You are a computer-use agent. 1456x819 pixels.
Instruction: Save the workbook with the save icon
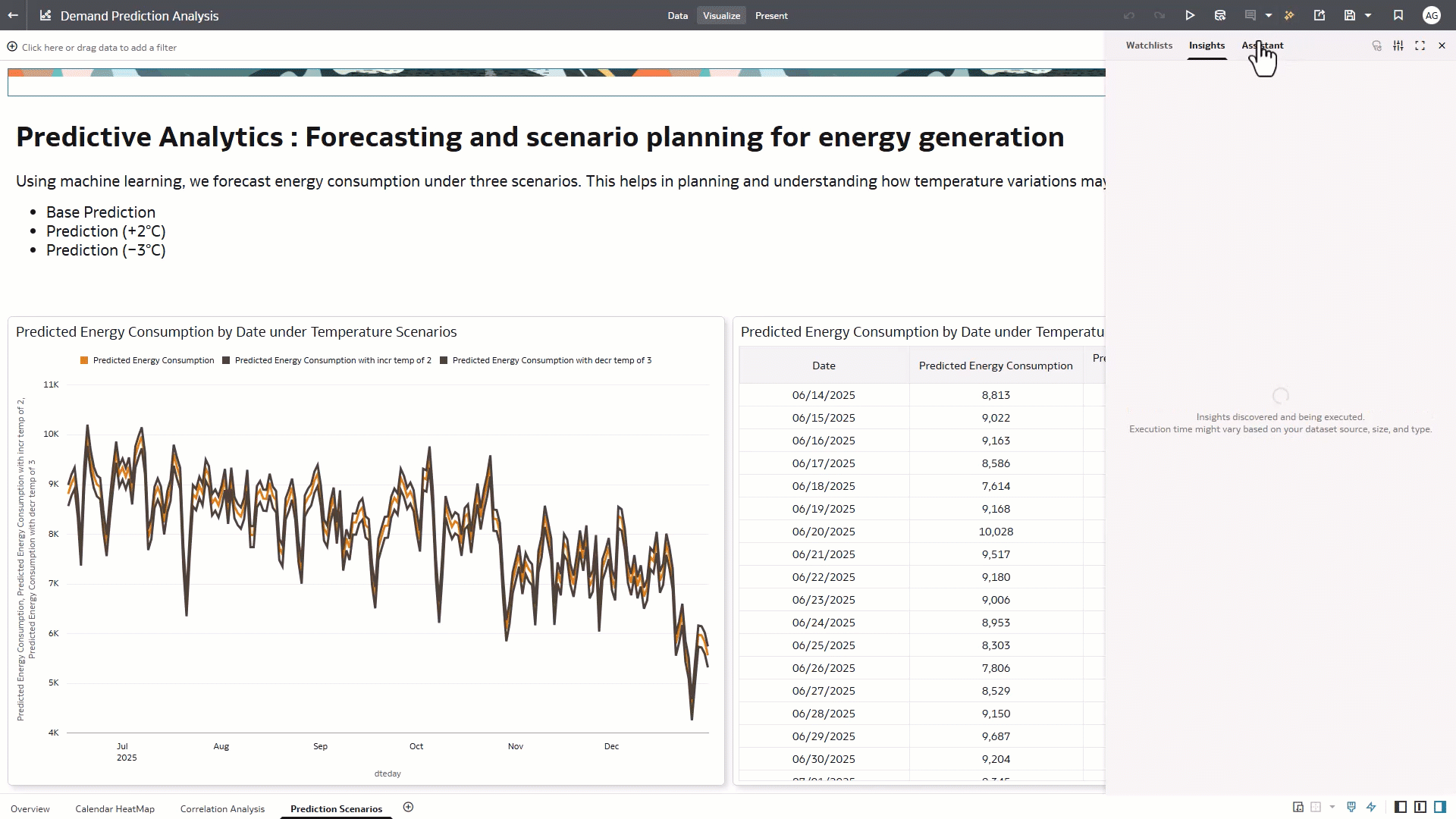tap(1350, 15)
